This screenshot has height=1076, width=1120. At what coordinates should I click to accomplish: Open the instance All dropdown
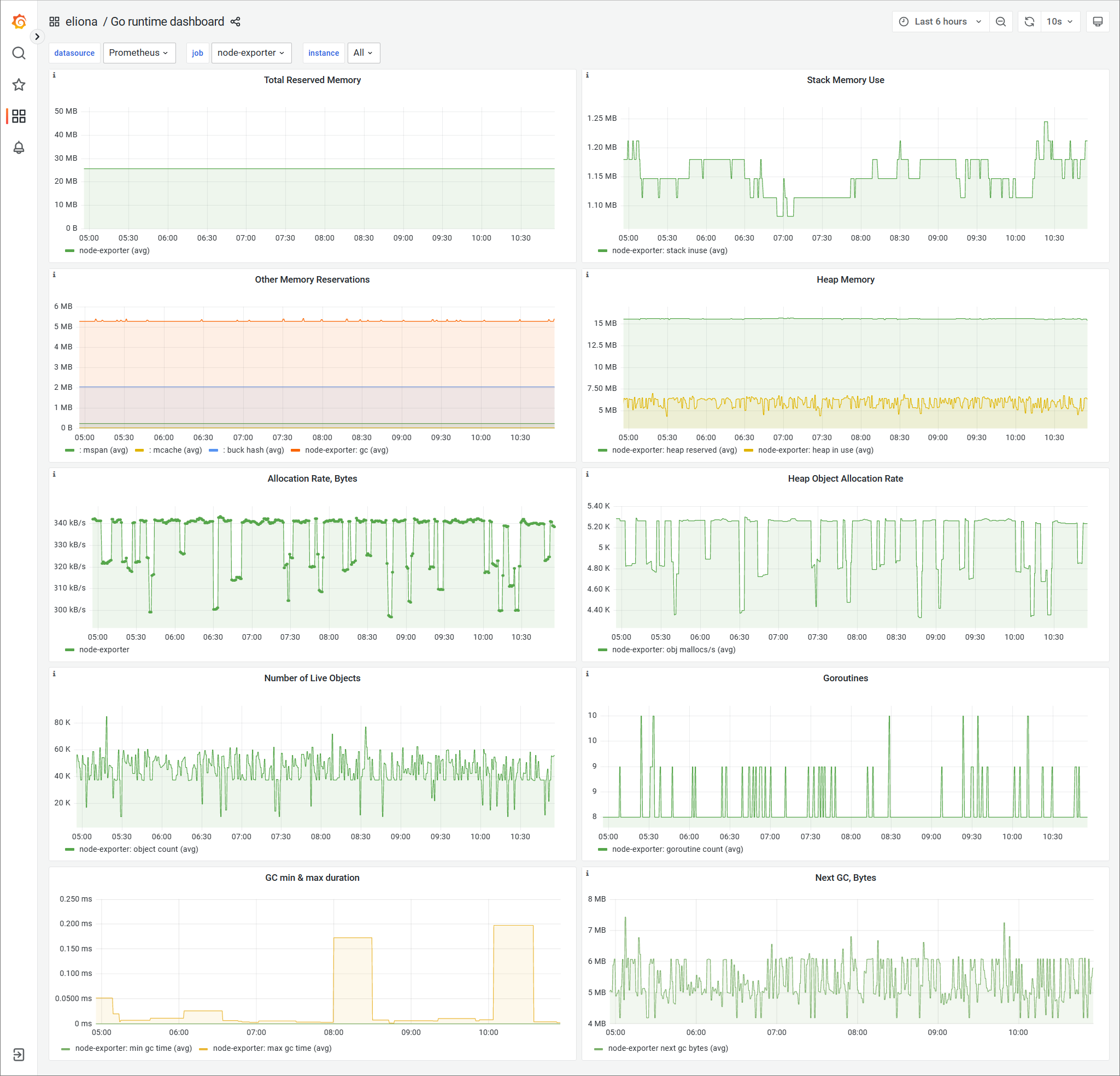click(363, 52)
